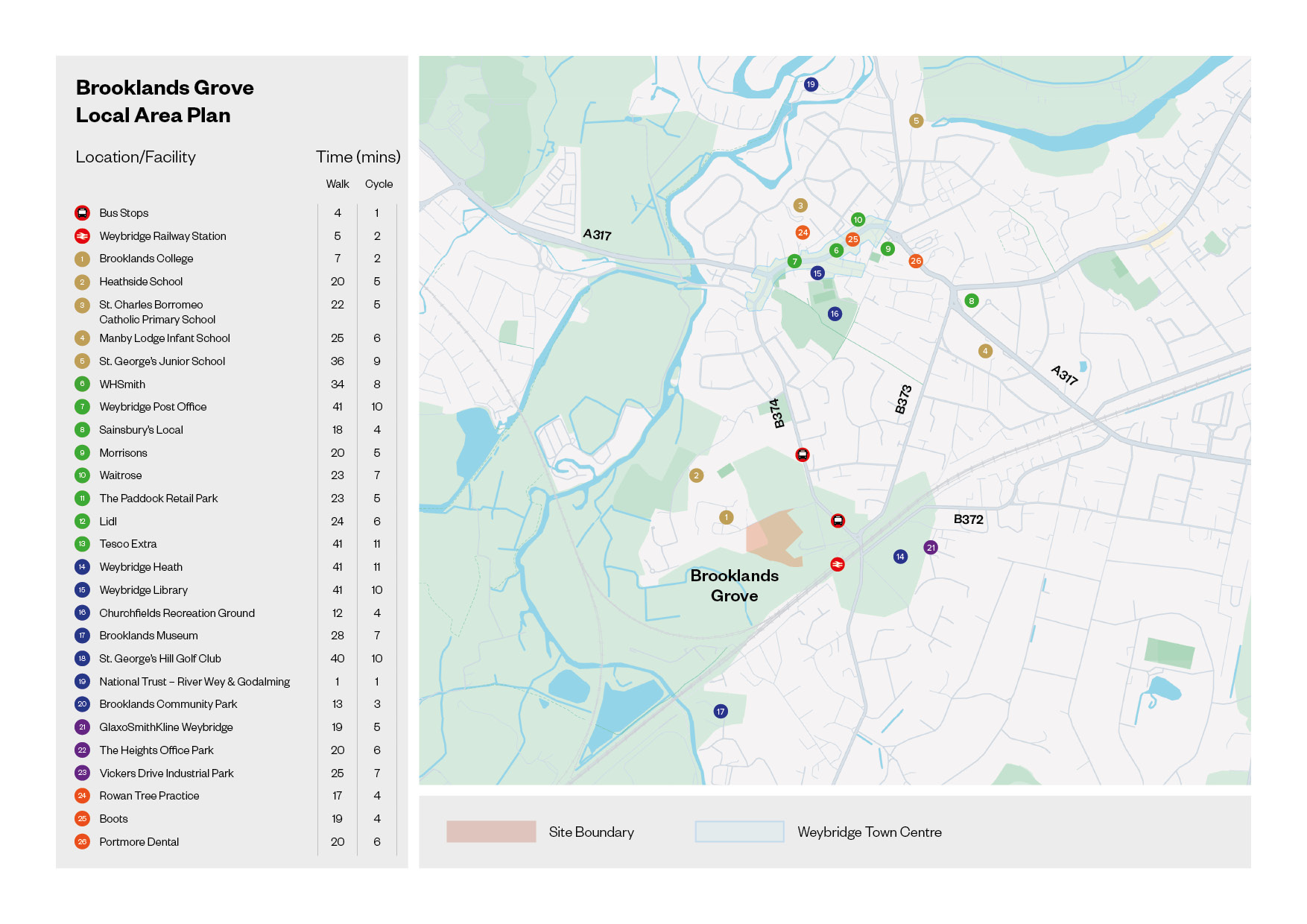
Task: Click marker 16 on the map
Action: [835, 314]
